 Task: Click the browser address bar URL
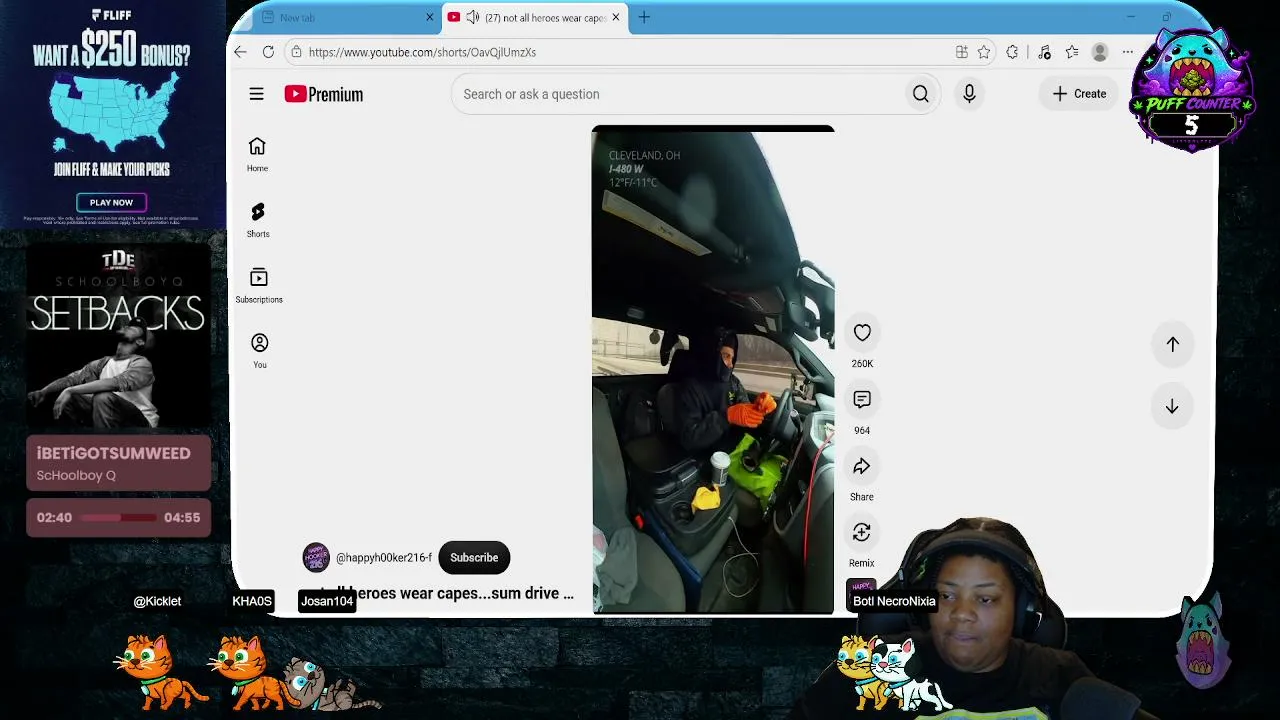(422, 52)
